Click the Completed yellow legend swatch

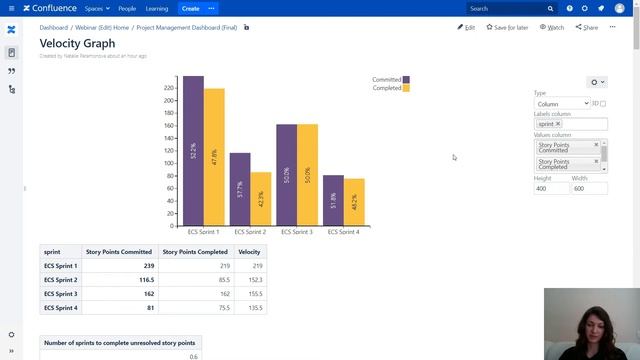pyautogui.click(x=406, y=88)
